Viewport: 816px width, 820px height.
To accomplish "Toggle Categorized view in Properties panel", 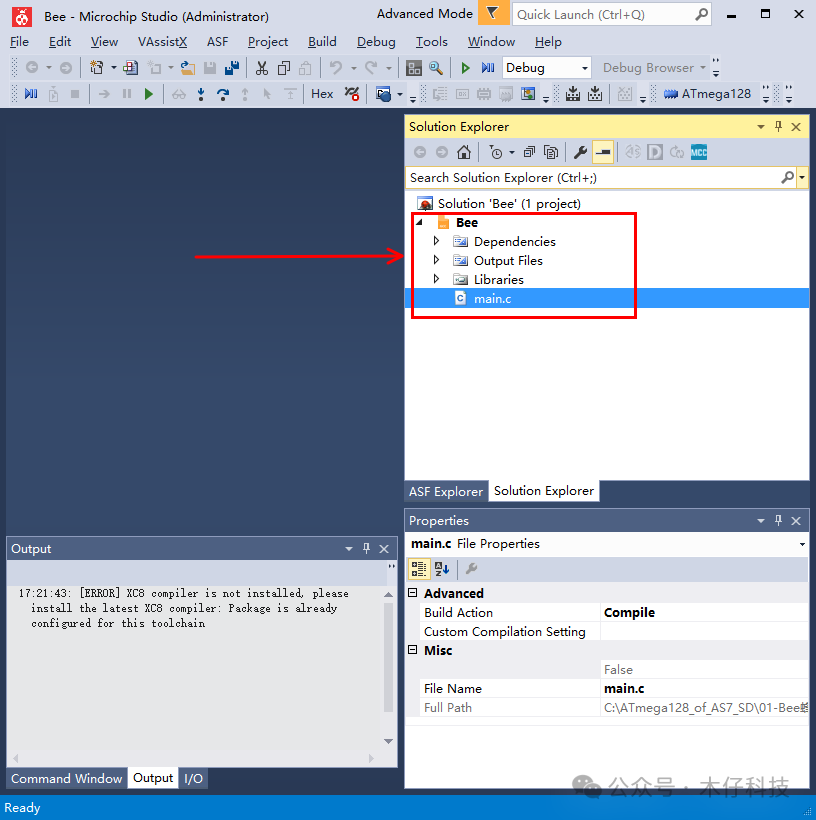I will click(419, 569).
